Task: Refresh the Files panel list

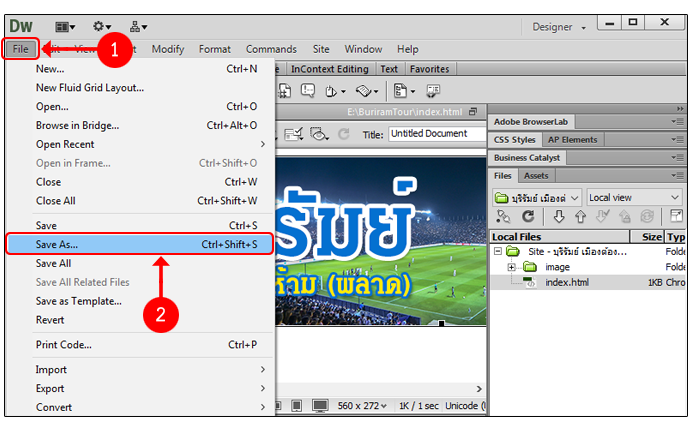Action: pos(528,216)
